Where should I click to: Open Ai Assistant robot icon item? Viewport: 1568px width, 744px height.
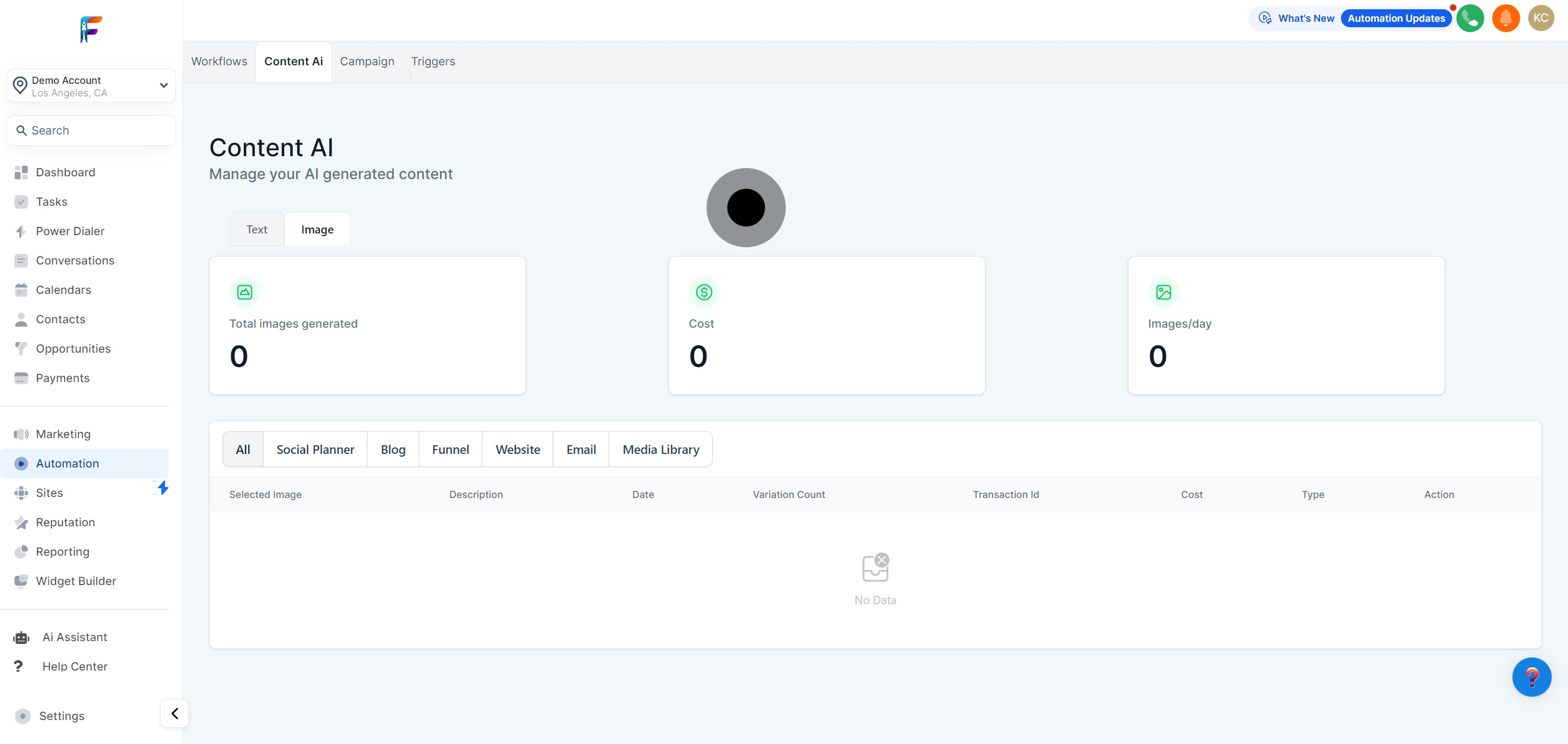tap(21, 637)
